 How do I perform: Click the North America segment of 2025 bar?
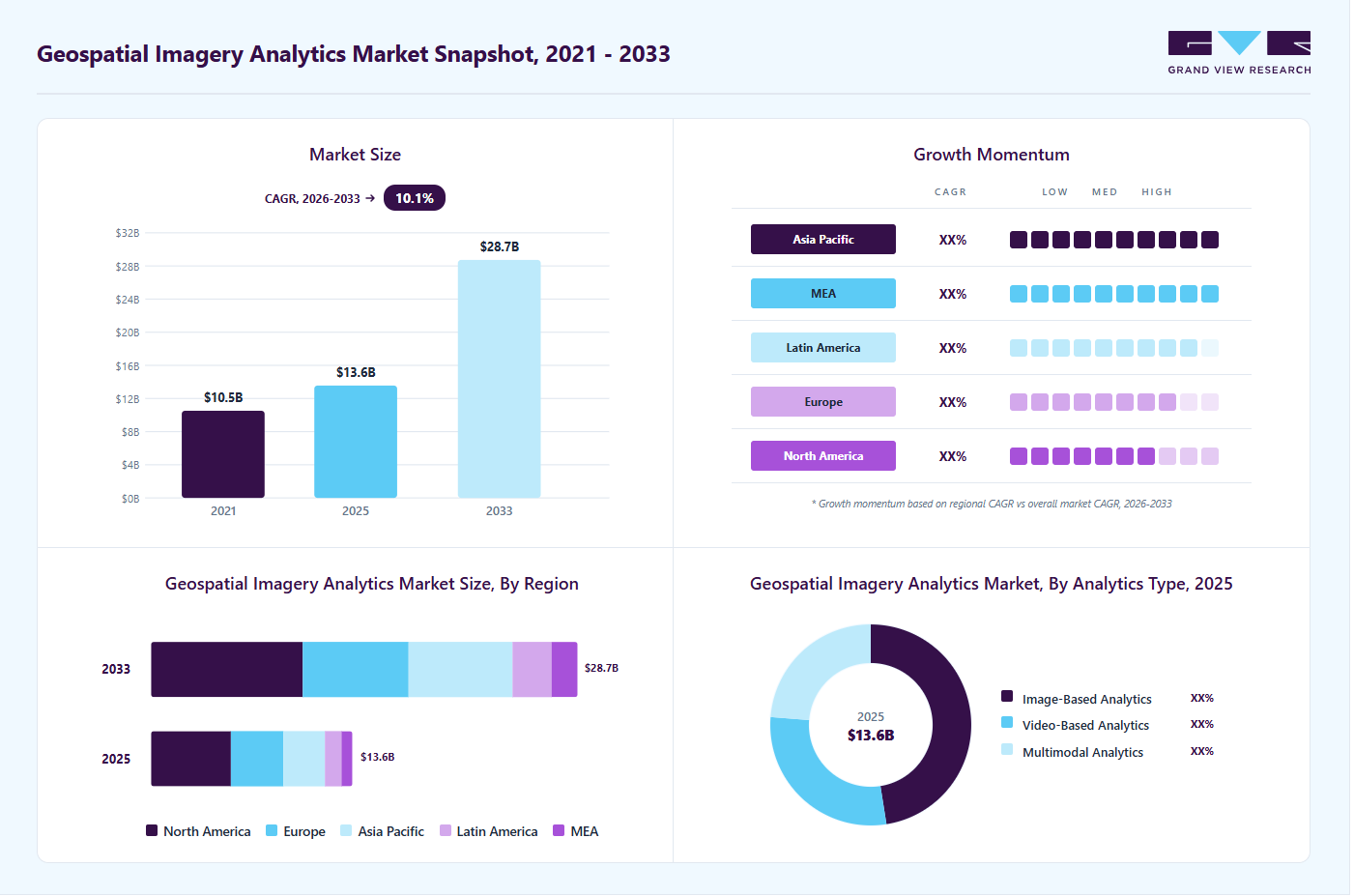190,759
